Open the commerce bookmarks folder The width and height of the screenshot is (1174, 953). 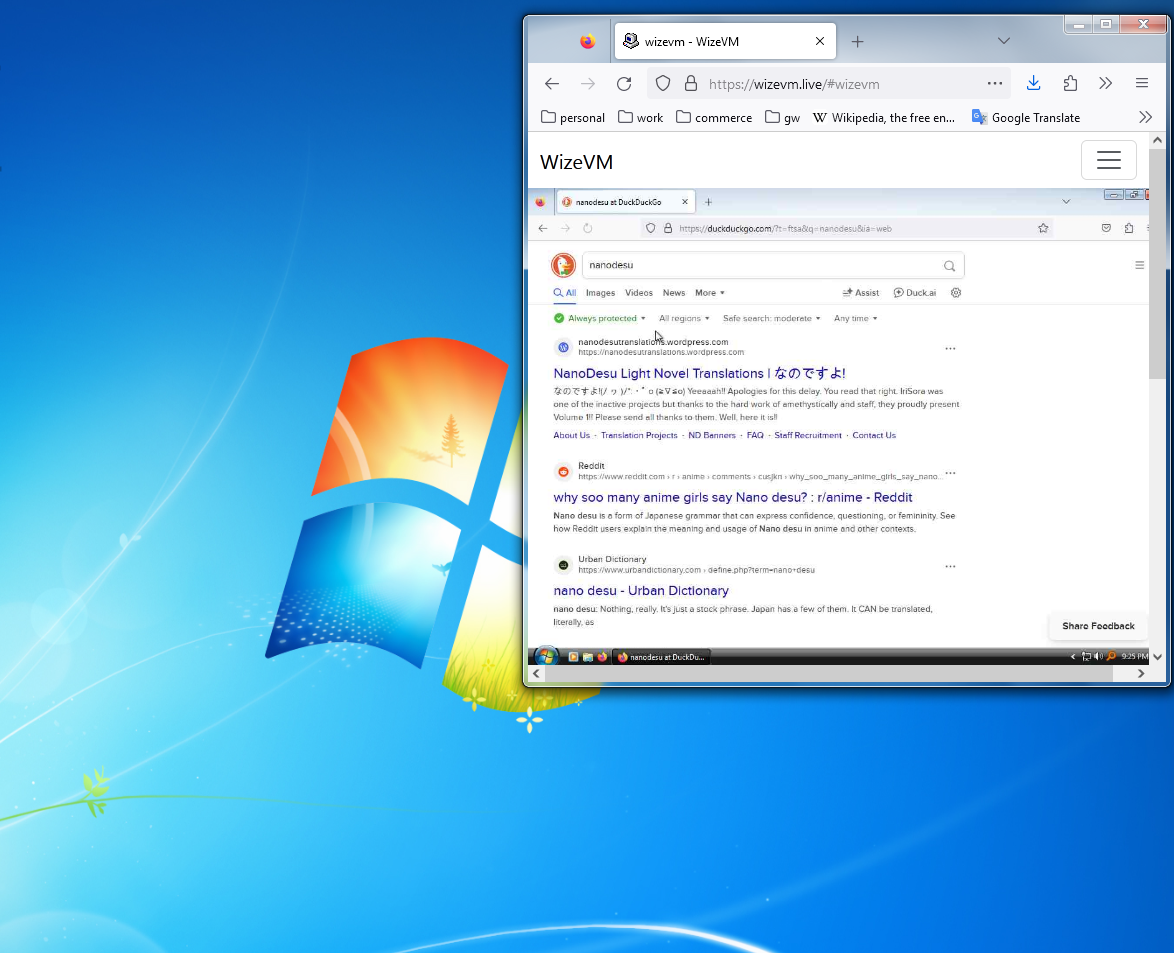(x=714, y=118)
